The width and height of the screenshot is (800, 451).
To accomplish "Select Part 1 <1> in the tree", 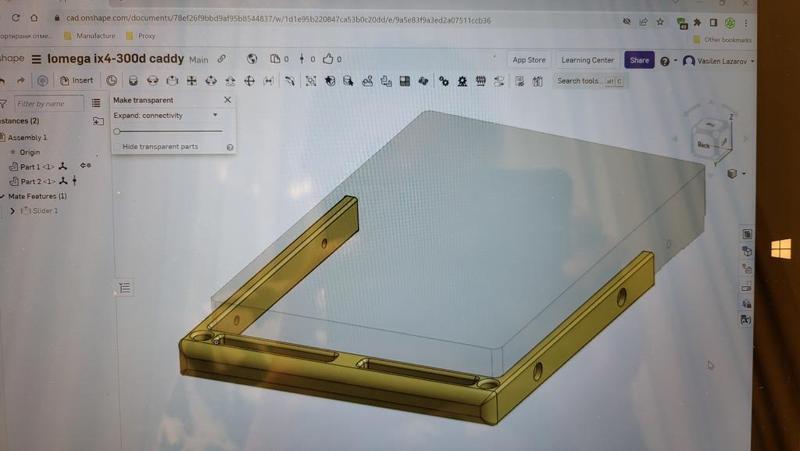I will click(37, 167).
